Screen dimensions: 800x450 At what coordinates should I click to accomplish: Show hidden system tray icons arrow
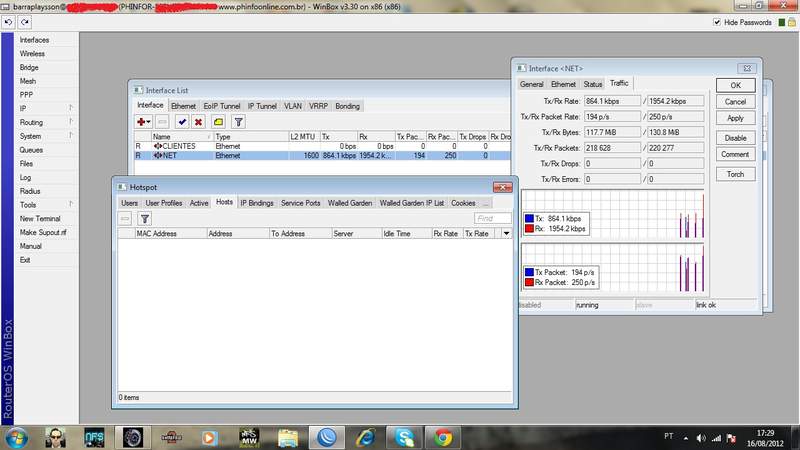pos(686,438)
